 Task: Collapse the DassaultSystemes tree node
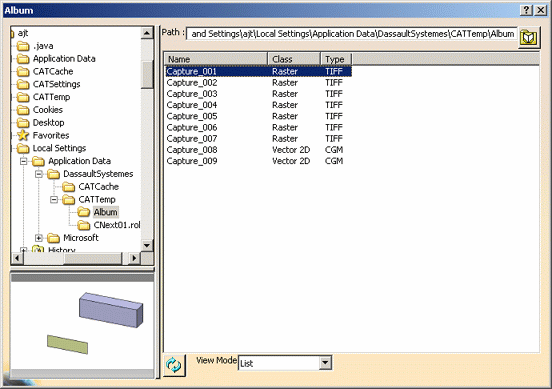coord(39,174)
